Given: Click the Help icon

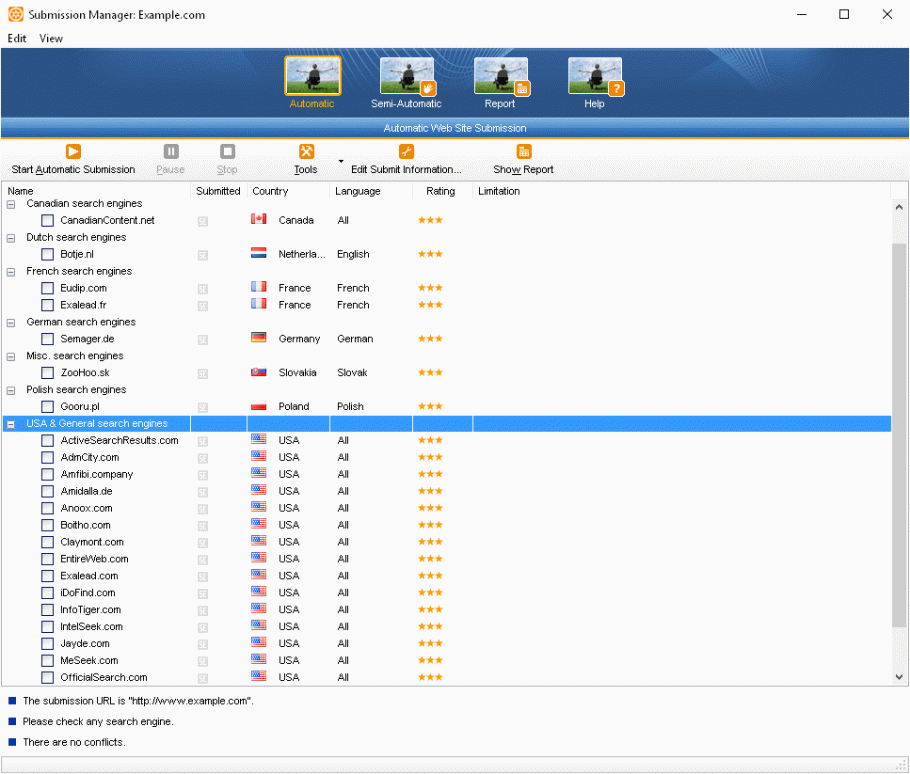Looking at the screenshot, I should pos(594,78).
